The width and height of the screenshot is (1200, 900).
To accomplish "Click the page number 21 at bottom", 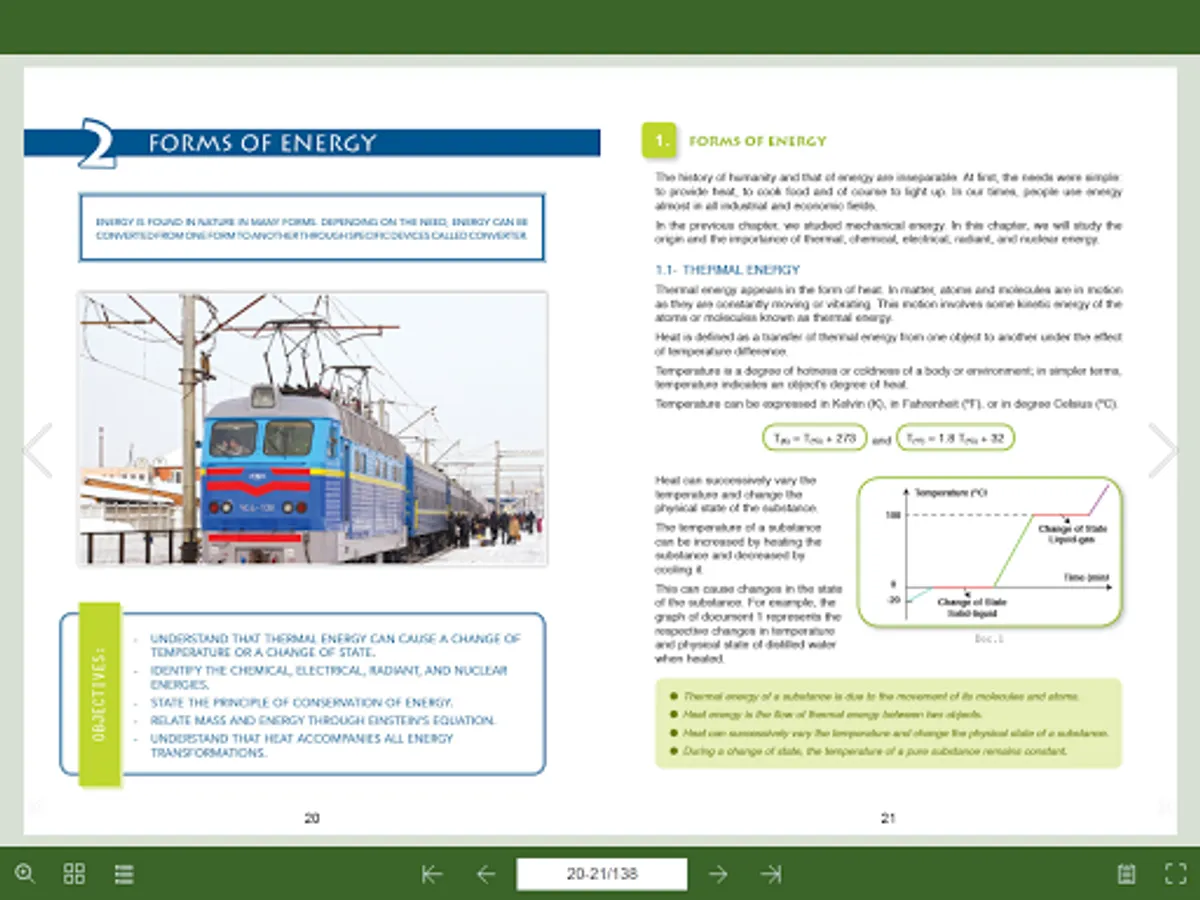I will coord(888,818).
